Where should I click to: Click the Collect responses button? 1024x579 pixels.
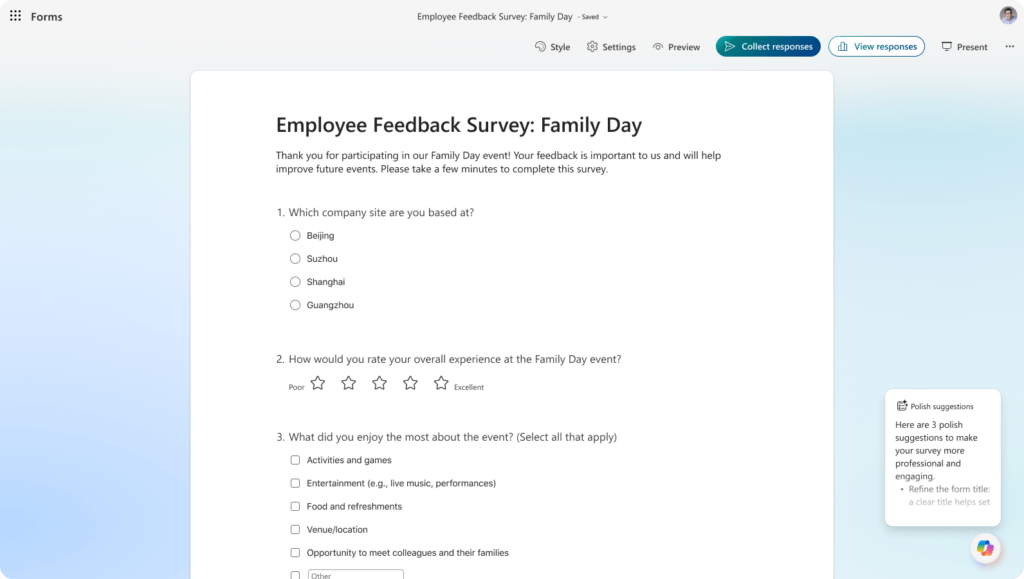(x=768, y=46)
